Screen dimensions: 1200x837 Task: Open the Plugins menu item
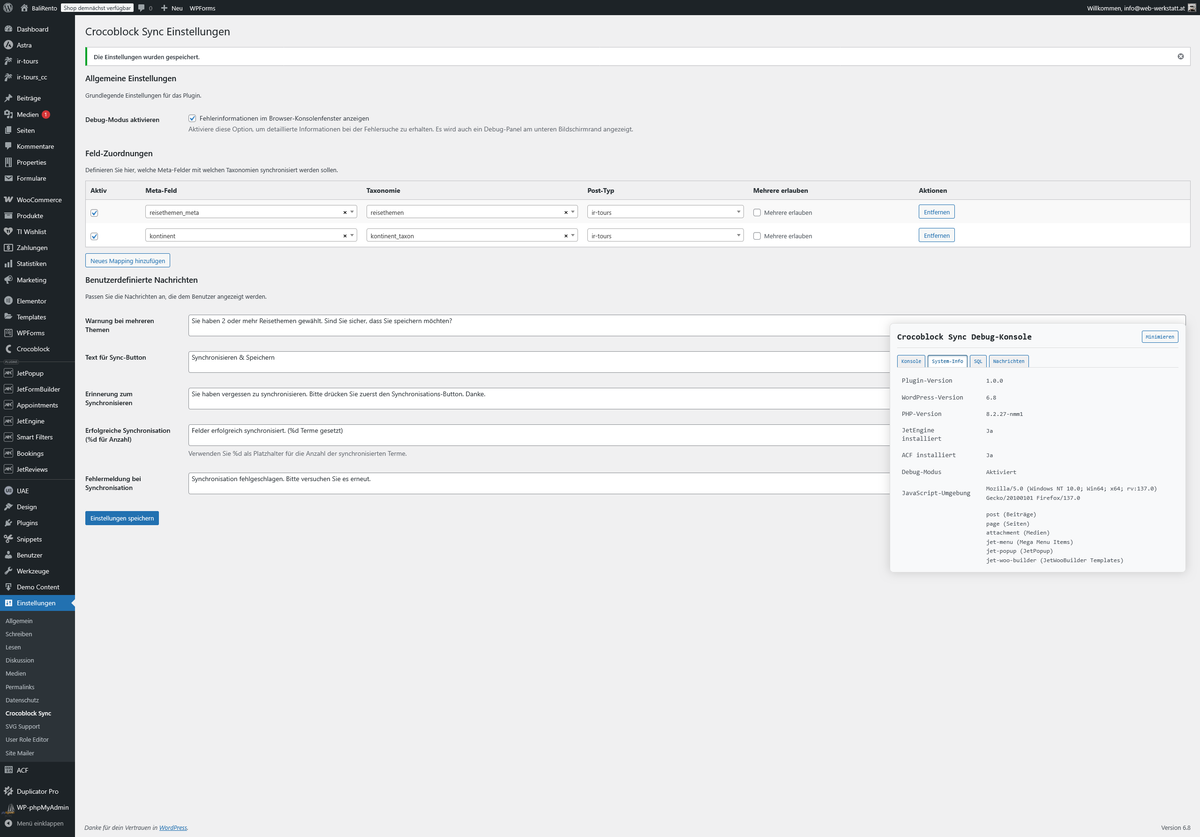(37, 523)
